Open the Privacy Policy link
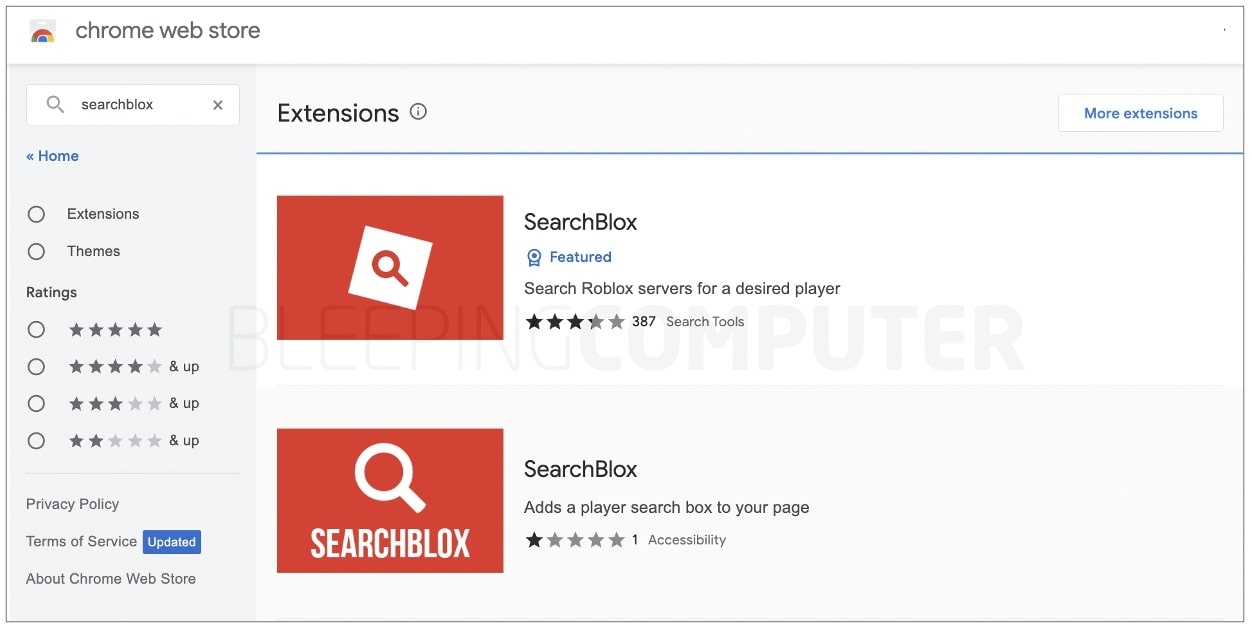 [72, 504]
